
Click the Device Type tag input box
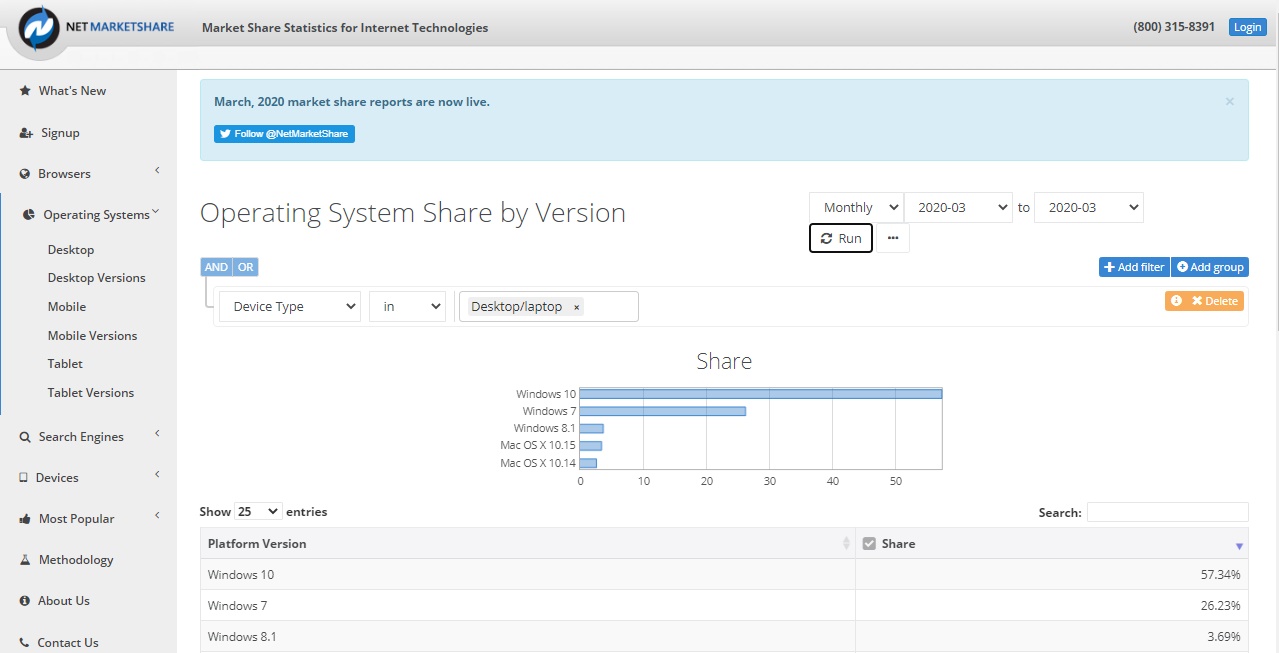(548, 307)
